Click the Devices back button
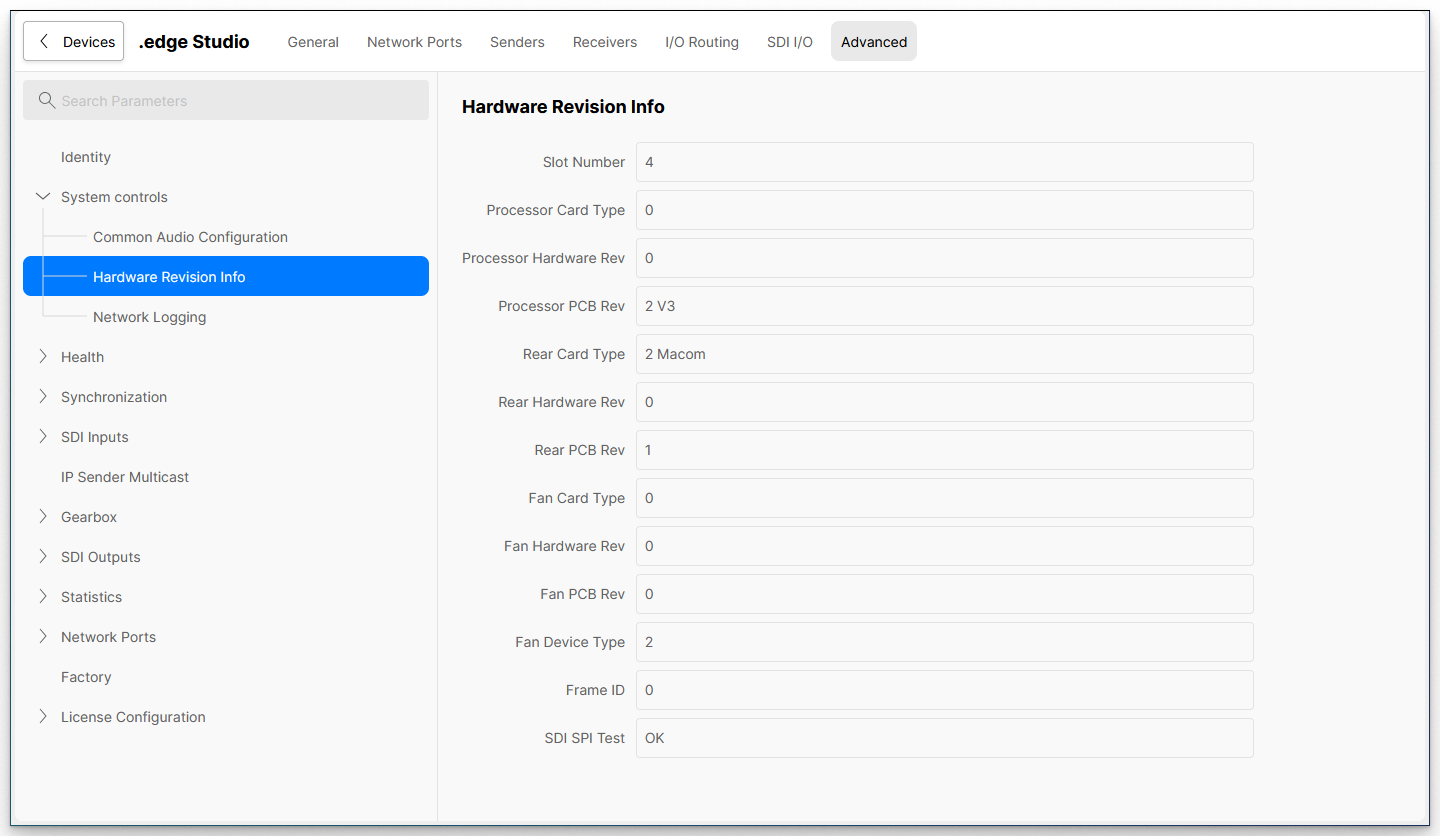The height and width of the screenshot is (836, 1440). point(74,42)
